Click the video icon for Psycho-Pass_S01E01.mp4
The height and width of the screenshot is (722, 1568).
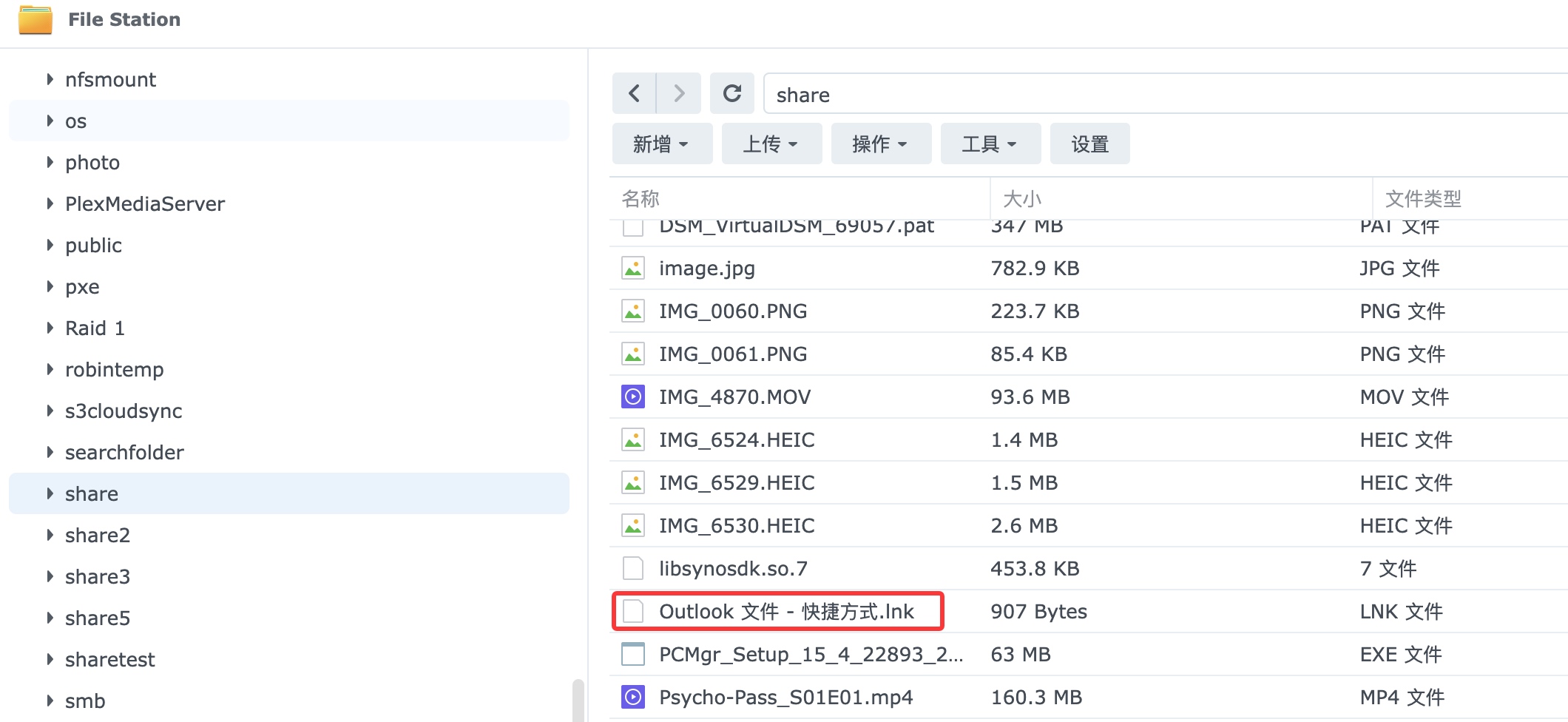(633, 698)
